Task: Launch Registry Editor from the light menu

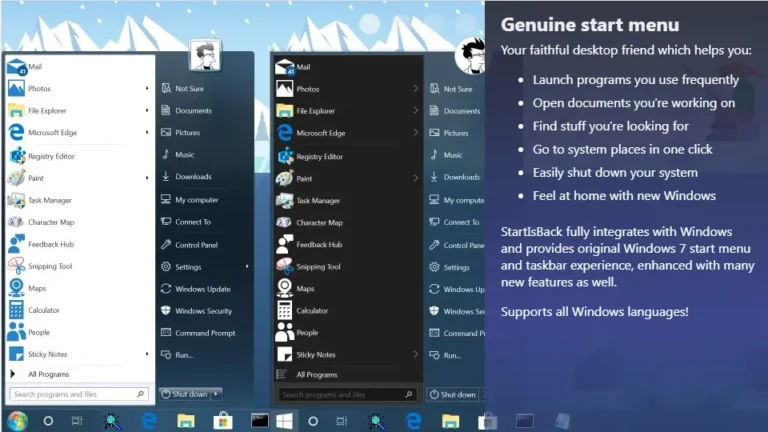Action: click(x=51, y=156)
